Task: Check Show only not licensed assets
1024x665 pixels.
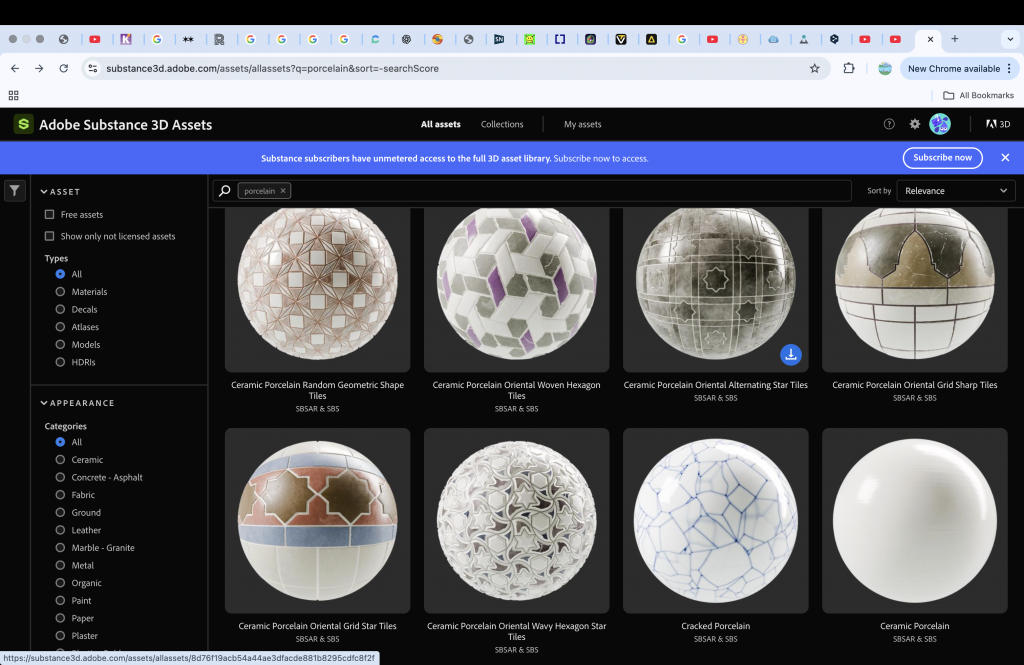Action: point(49,237)
